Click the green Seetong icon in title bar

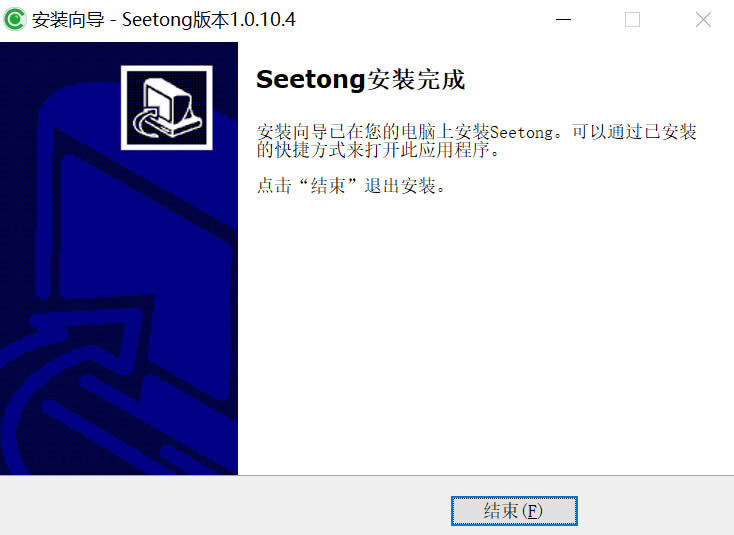click(15, 19)
